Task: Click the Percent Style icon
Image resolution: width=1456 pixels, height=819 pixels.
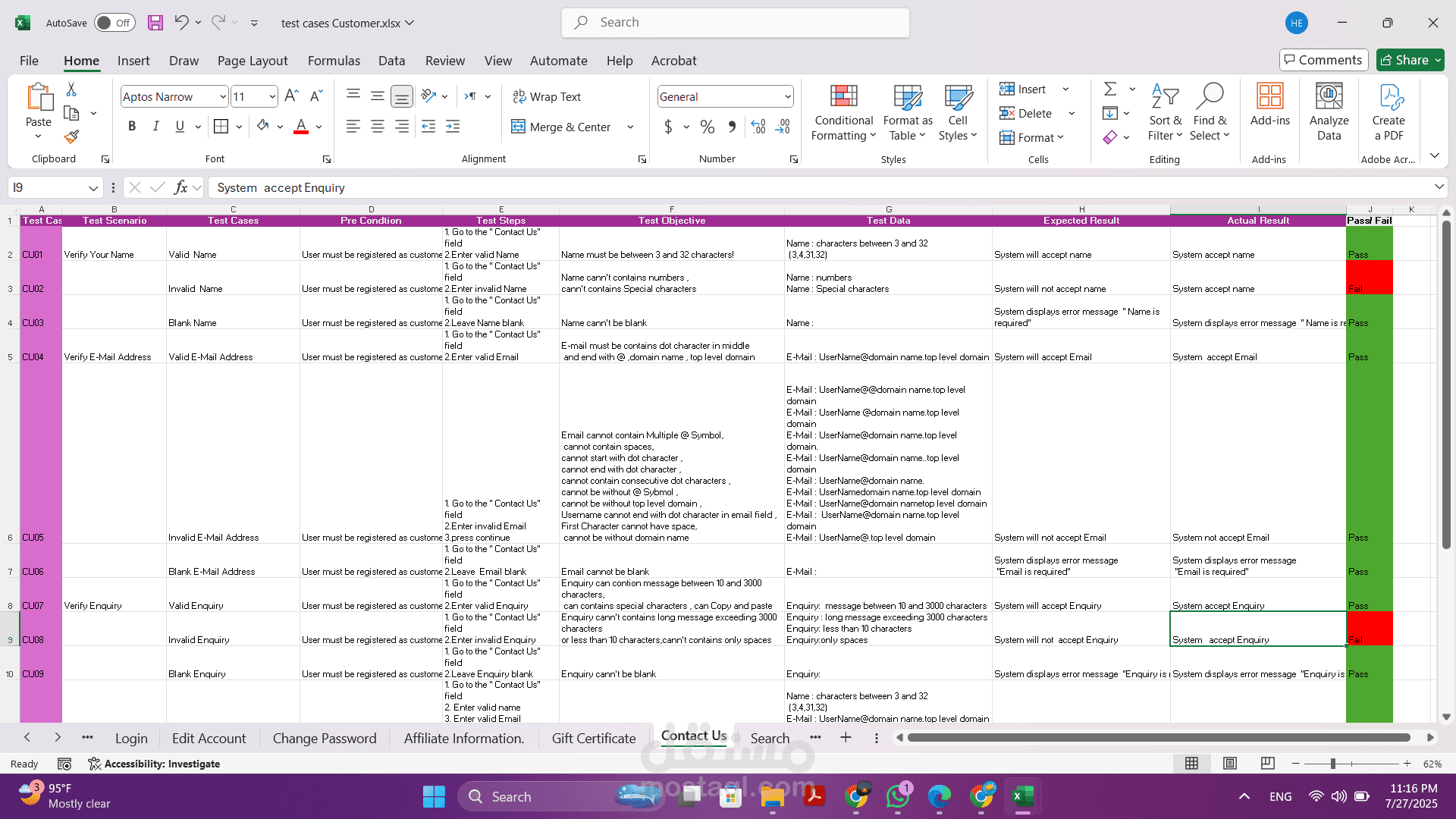Action: 707,127
